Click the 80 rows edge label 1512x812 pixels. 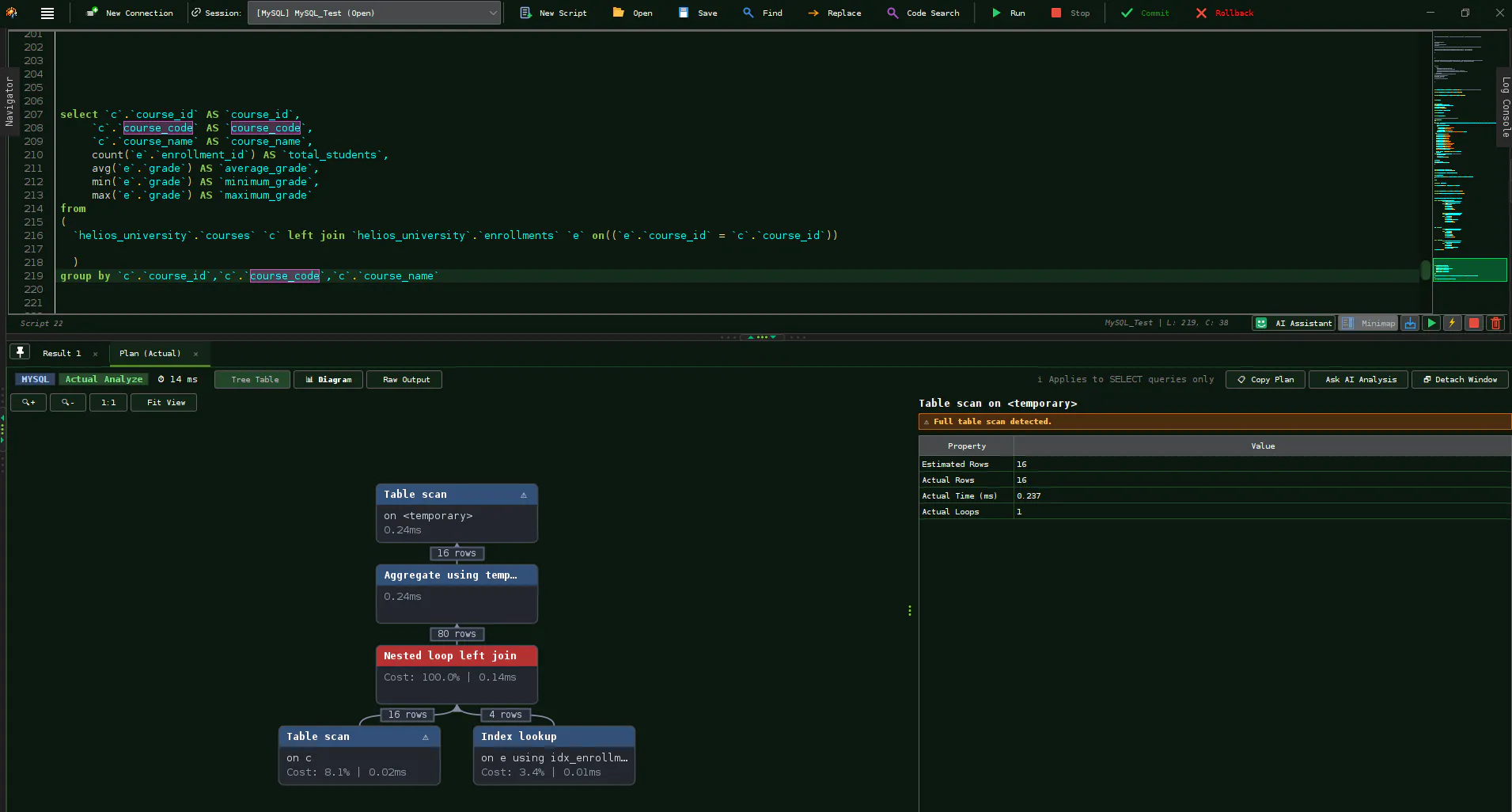point(457,634)
